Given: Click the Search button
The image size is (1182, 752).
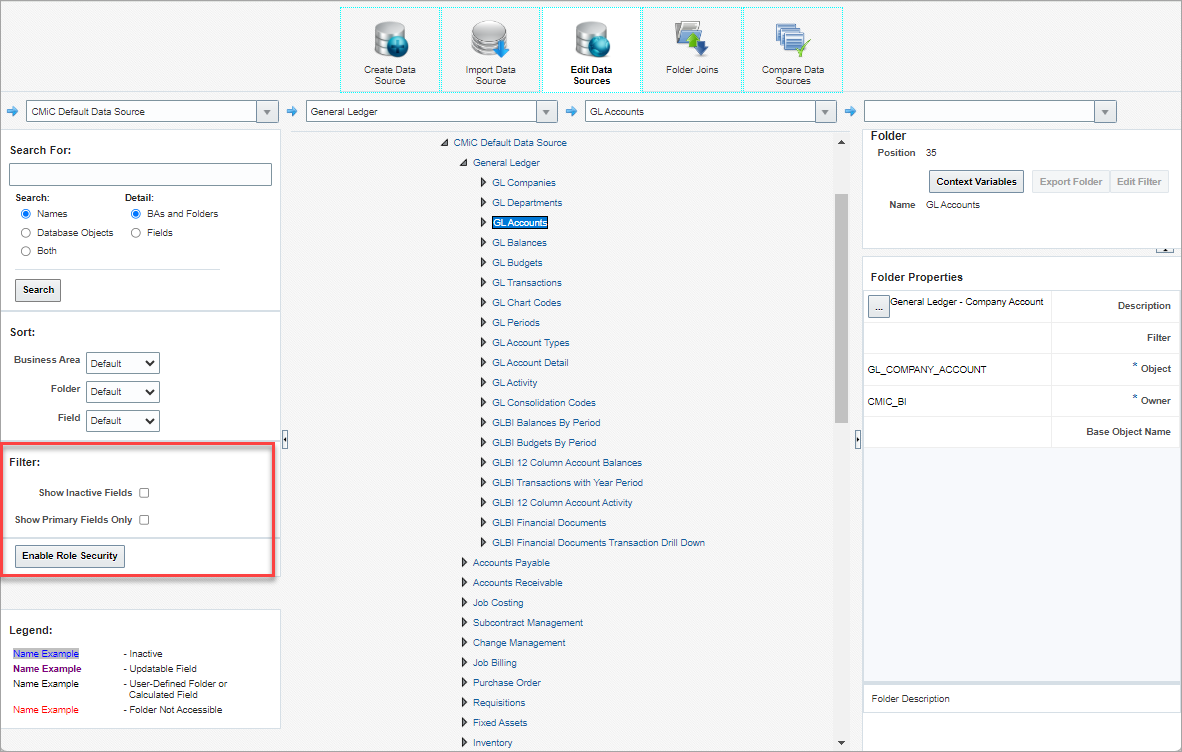Looking at the screenshot, I should (x=38, y=290).
